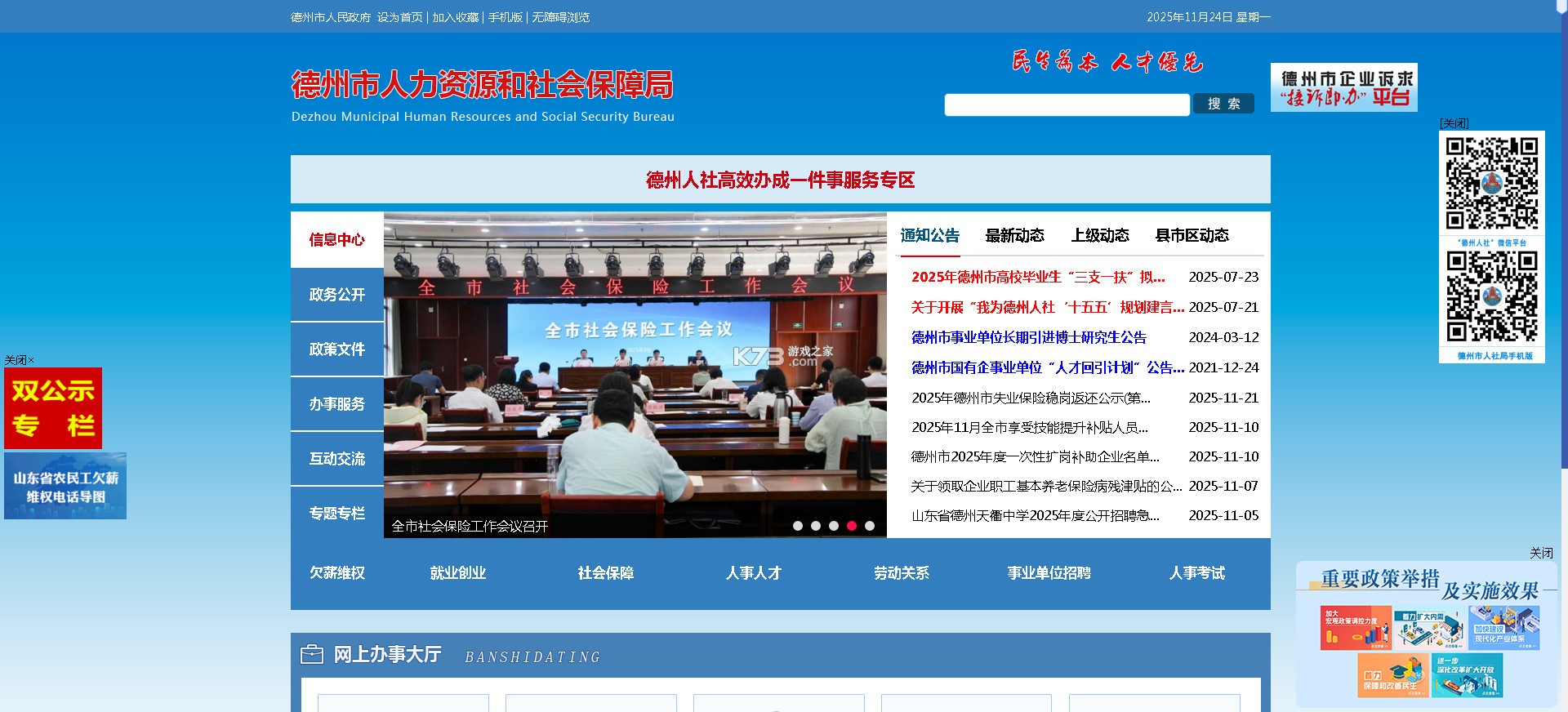Switch to 通知公告 tab
The image size is (1568, 712).
[930, 236]
